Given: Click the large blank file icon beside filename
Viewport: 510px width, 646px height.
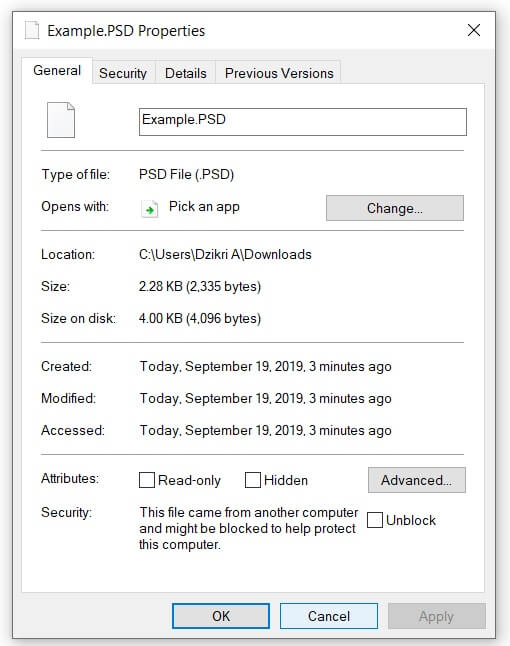Looking at the screenshot, I should coord(61,120).
